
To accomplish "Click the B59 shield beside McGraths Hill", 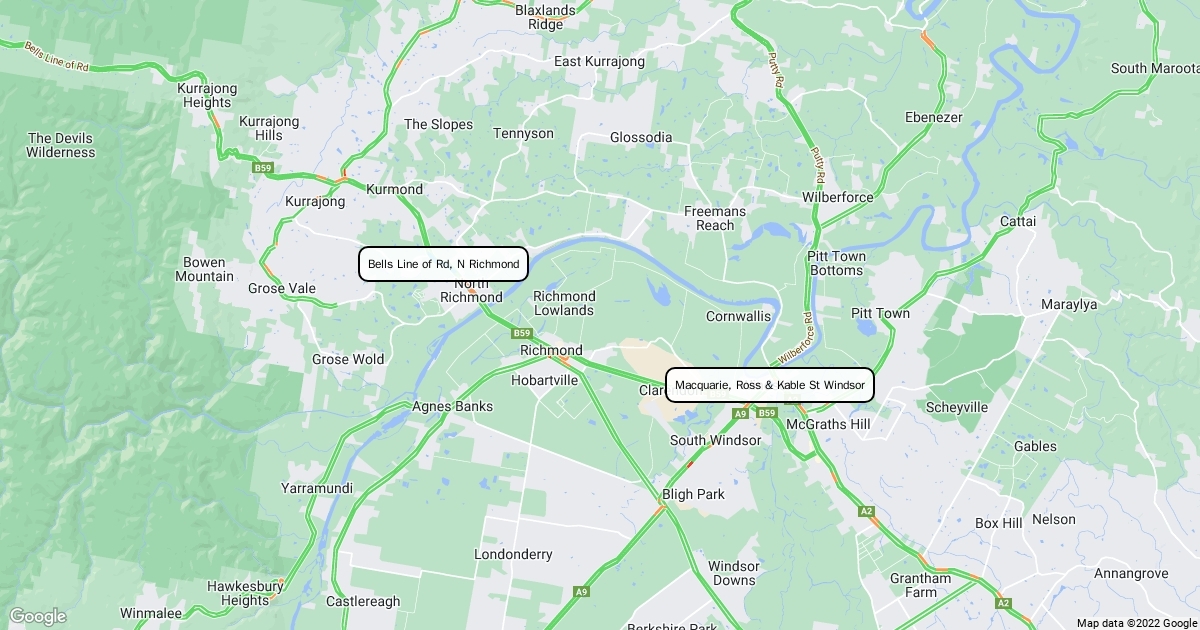I will point(767,413).
